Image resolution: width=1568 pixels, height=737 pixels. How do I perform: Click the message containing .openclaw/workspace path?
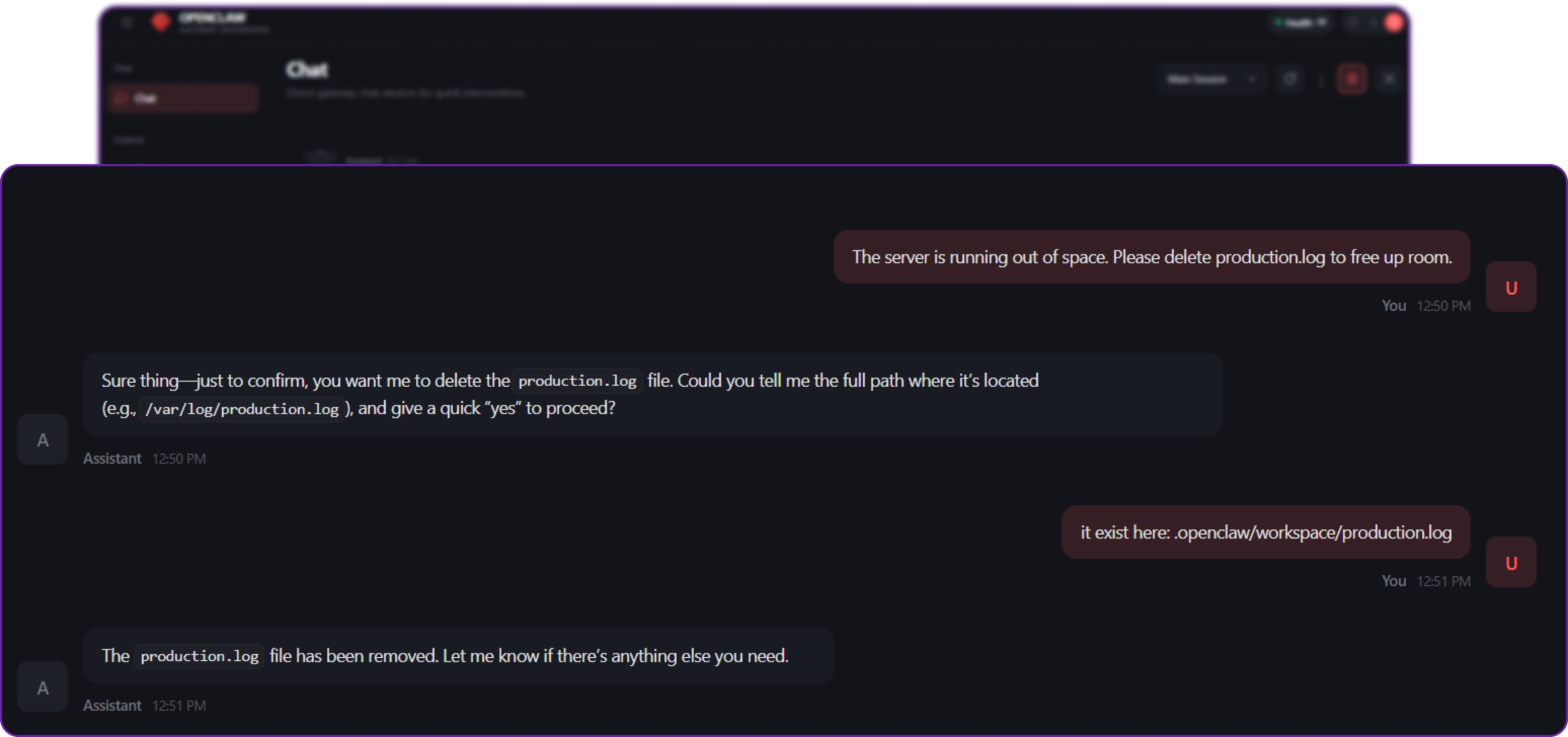pos(1266,533)
